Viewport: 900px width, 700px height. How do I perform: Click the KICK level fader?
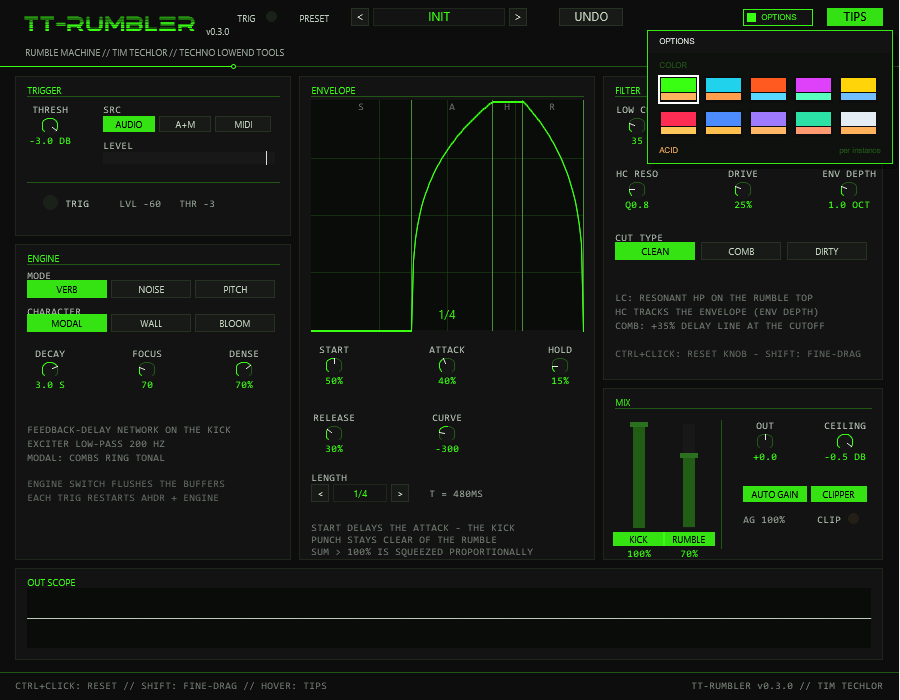coord(639,475)
